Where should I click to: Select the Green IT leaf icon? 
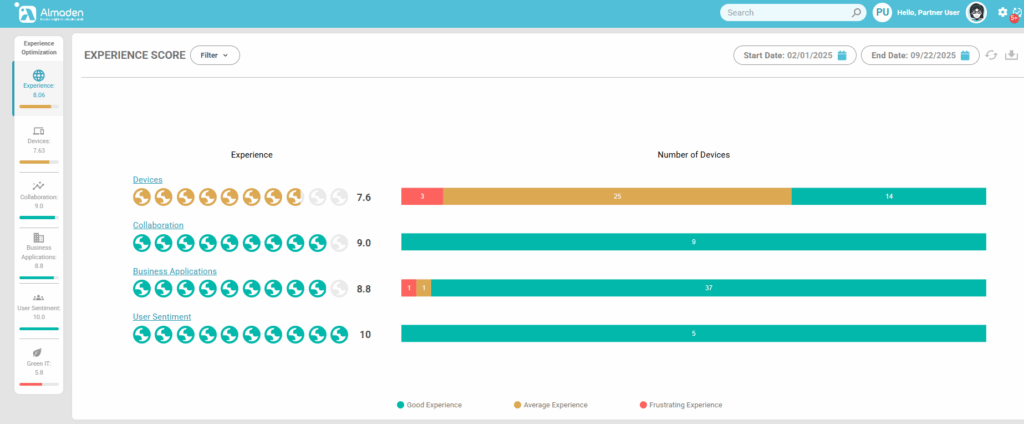click(x=38, y=353)
